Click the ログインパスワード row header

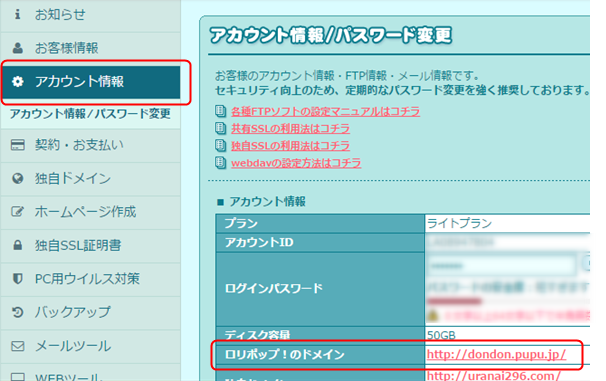tap(320, 289)
